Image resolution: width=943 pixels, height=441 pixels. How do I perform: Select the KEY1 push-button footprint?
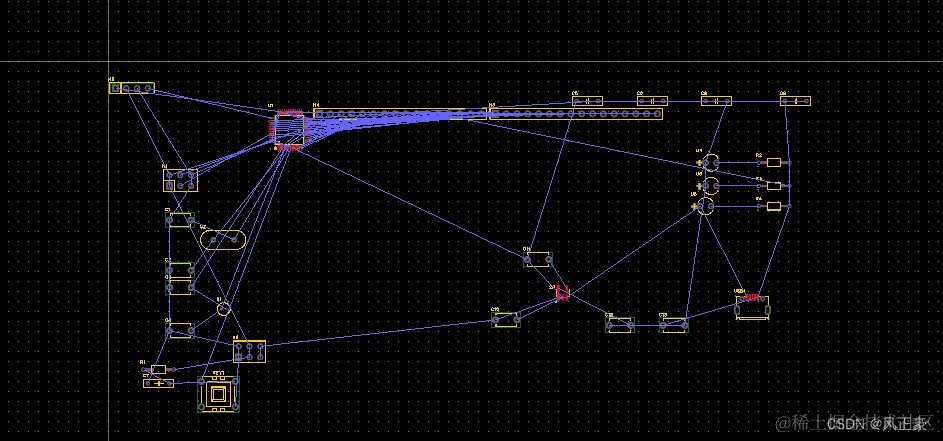[x=218, y=395]
